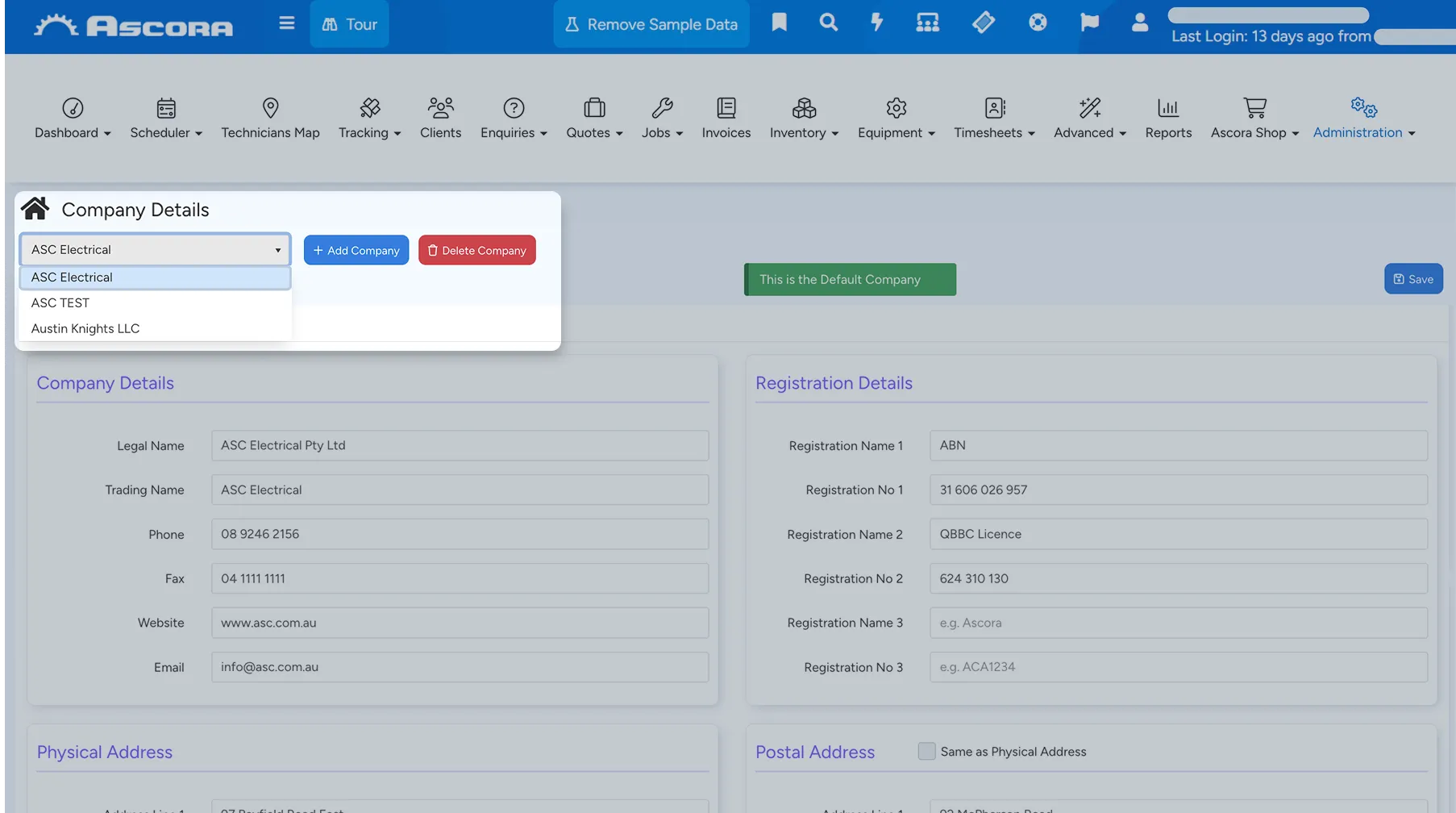Click the Registration No 1 field
The width and height of the screenshot is (1456, 813).
pyautogui.click(x=1178, y=490)
